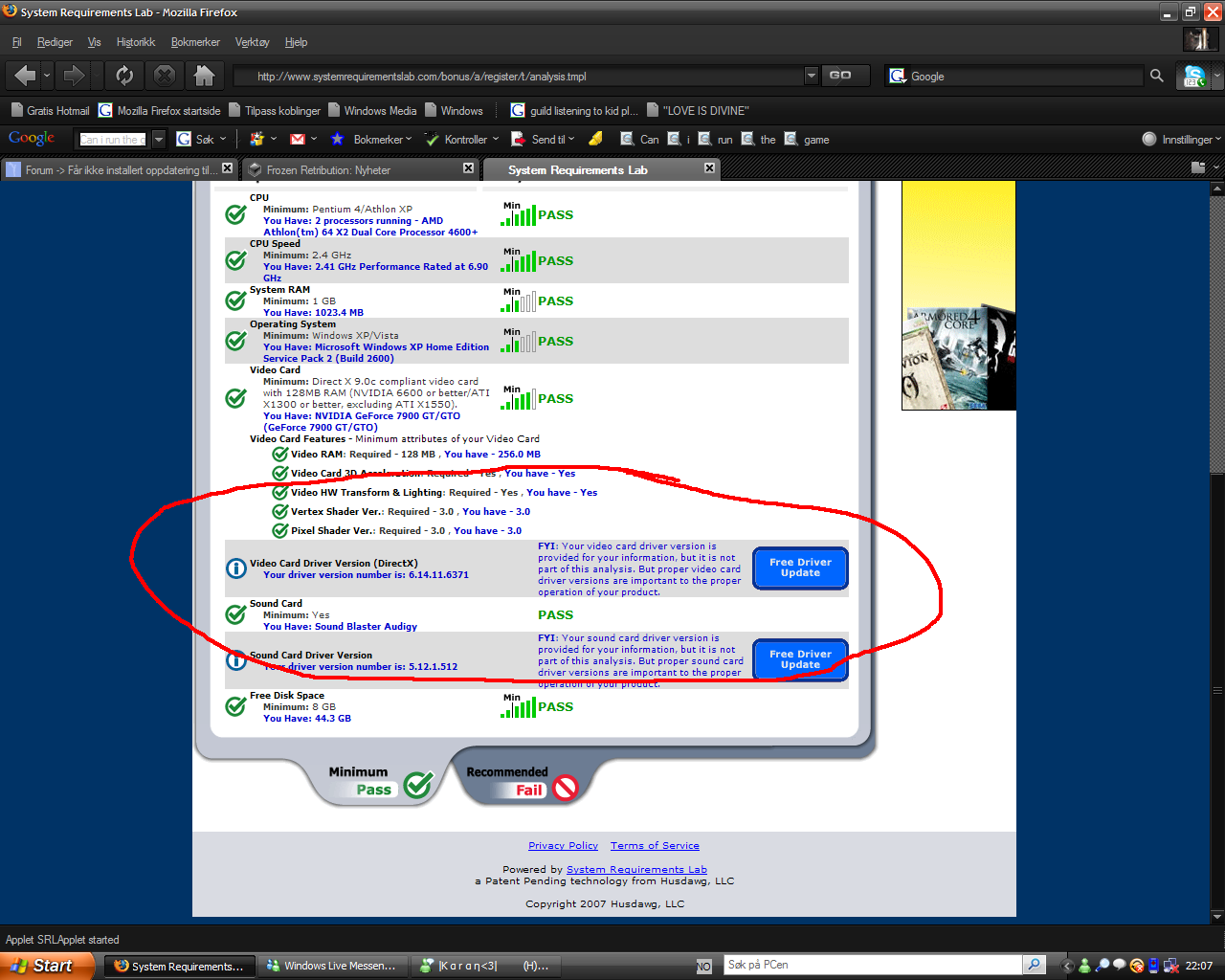This screenshot has height=980, width=1225.
Task: Expand the Bokmerker dropdown in Google toolbar
Action: 409,139
